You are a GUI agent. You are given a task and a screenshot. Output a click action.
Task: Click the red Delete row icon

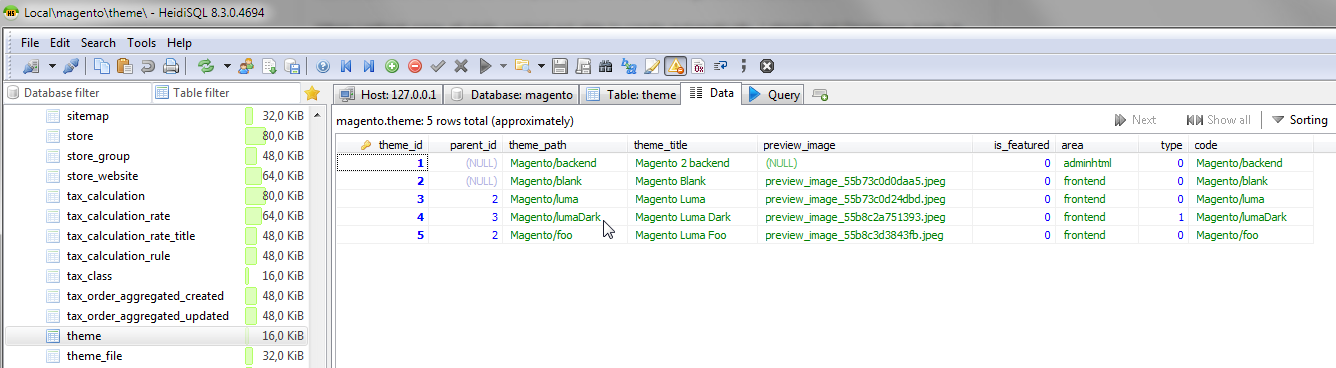pyautogui.click(x=415, y=66)
